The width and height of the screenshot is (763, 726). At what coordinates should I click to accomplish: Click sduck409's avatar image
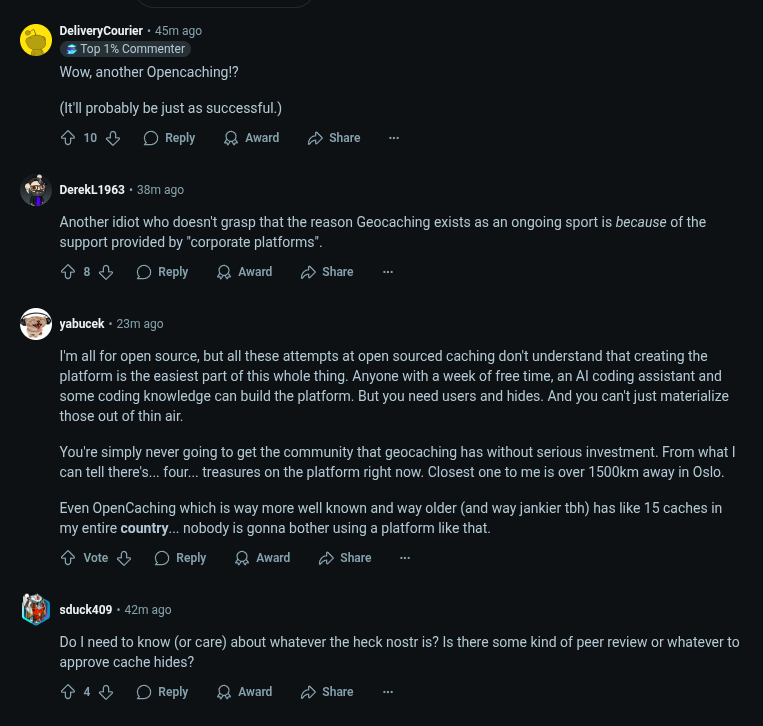pyautogui.click(x=36, y=609)
